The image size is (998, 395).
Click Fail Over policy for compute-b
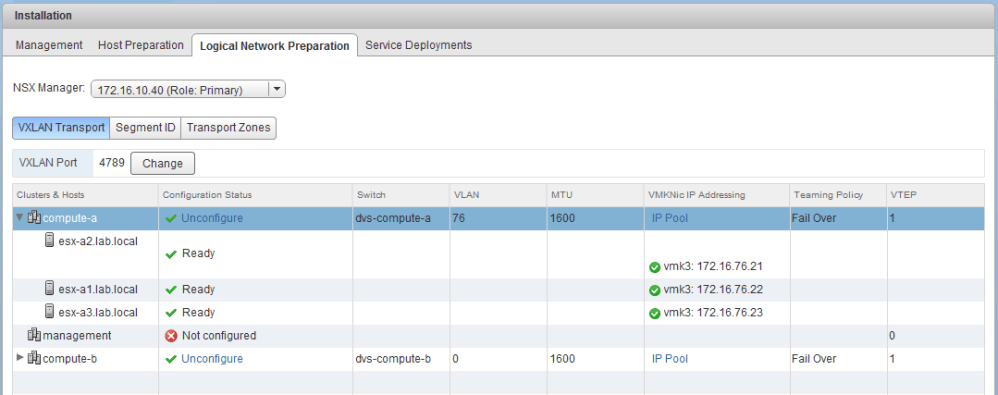[813, 359]
